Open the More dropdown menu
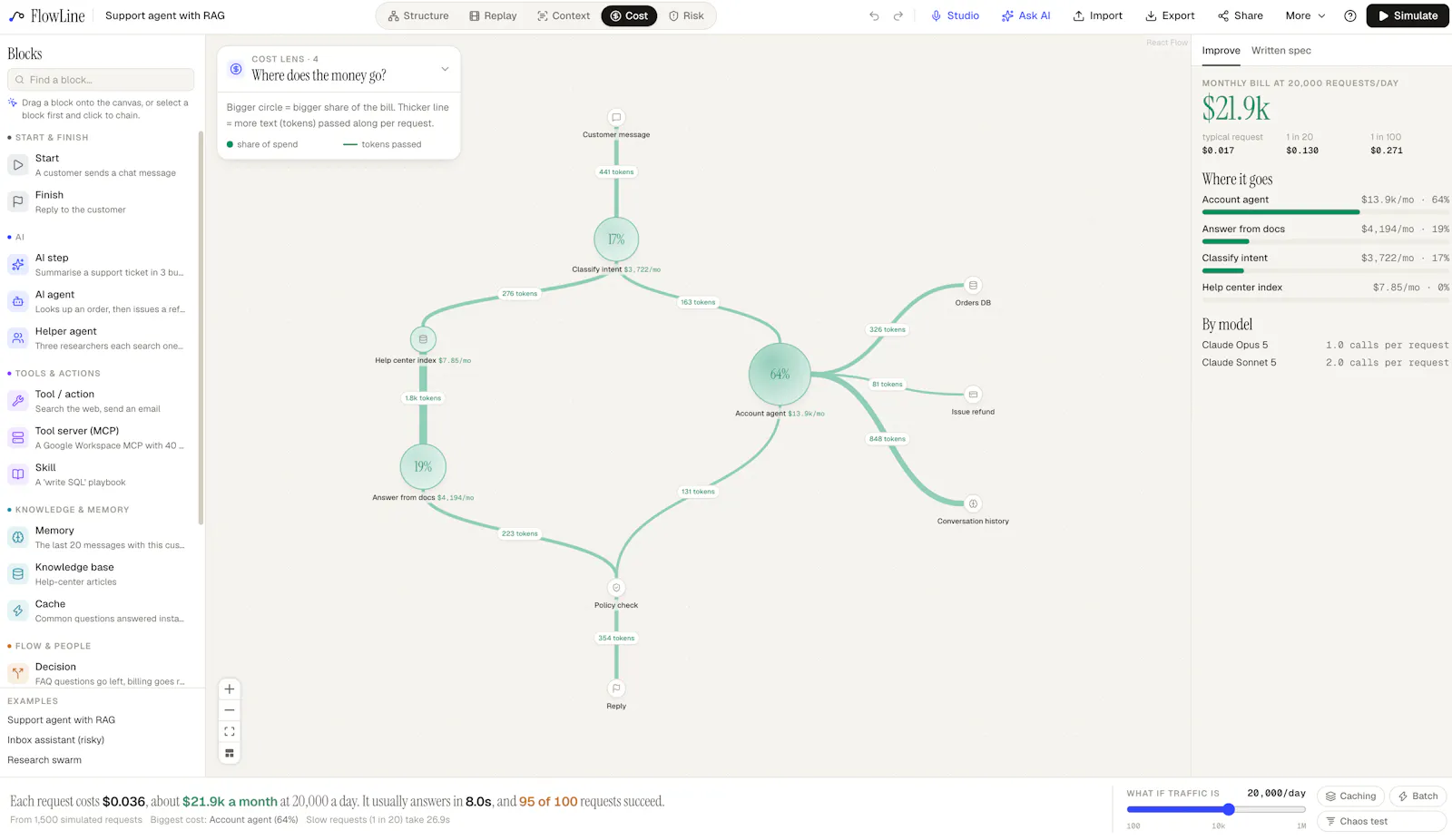Screen dimensions: 1452x840 1305,15
